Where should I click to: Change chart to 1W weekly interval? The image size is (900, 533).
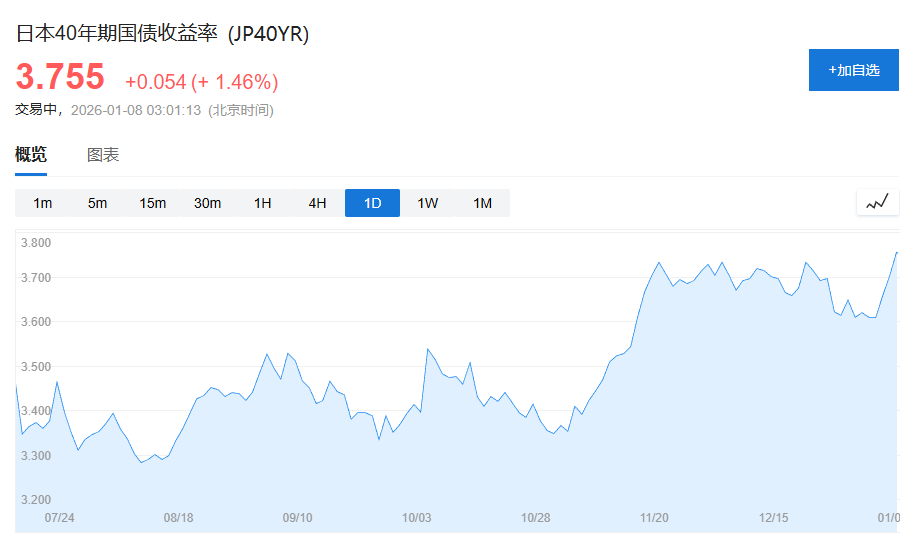[x=427, y=203]
